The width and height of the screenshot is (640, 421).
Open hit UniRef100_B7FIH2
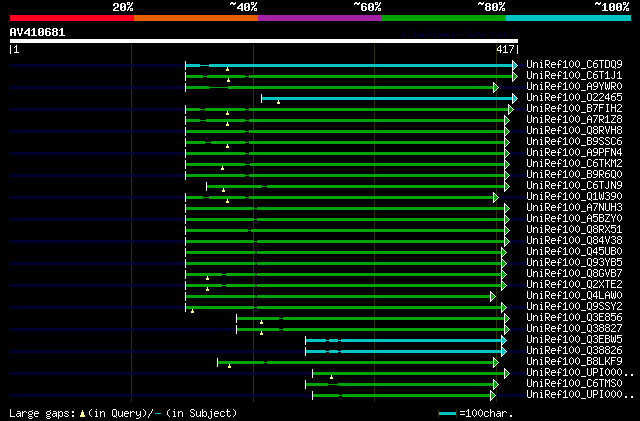coord(574,108)
